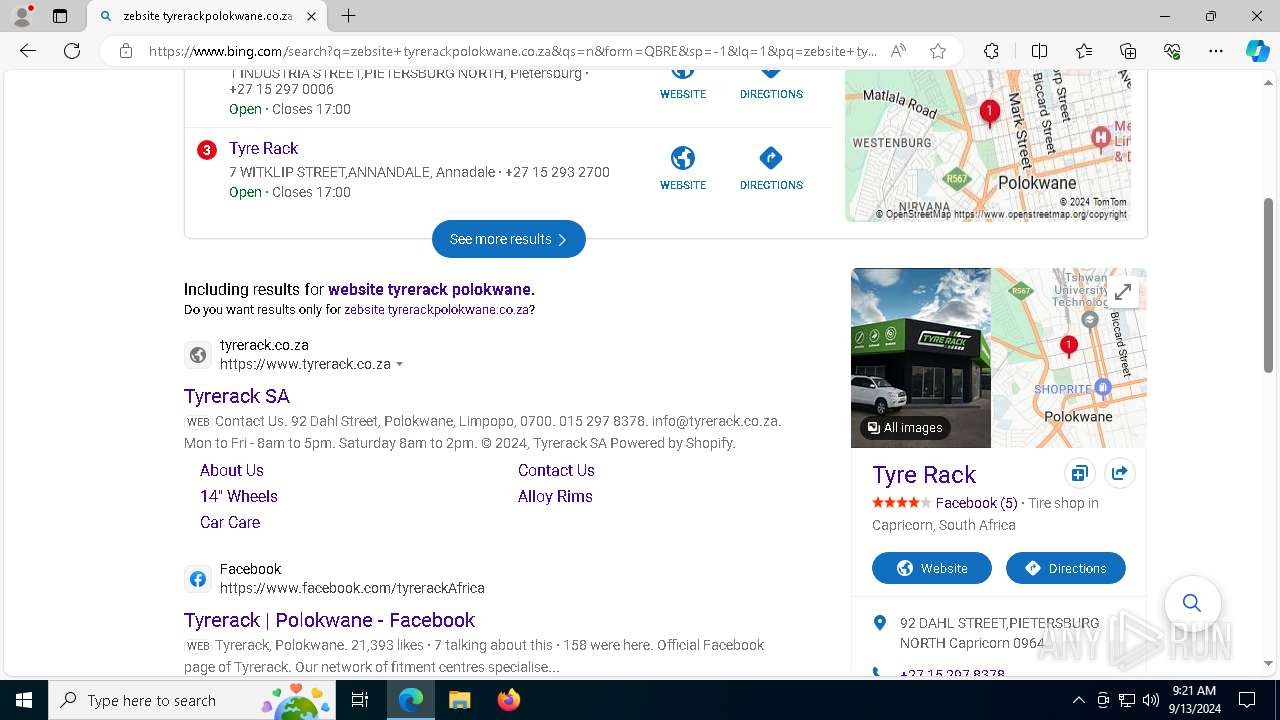Open the Alloy Rims sitelink

(555, 496)
